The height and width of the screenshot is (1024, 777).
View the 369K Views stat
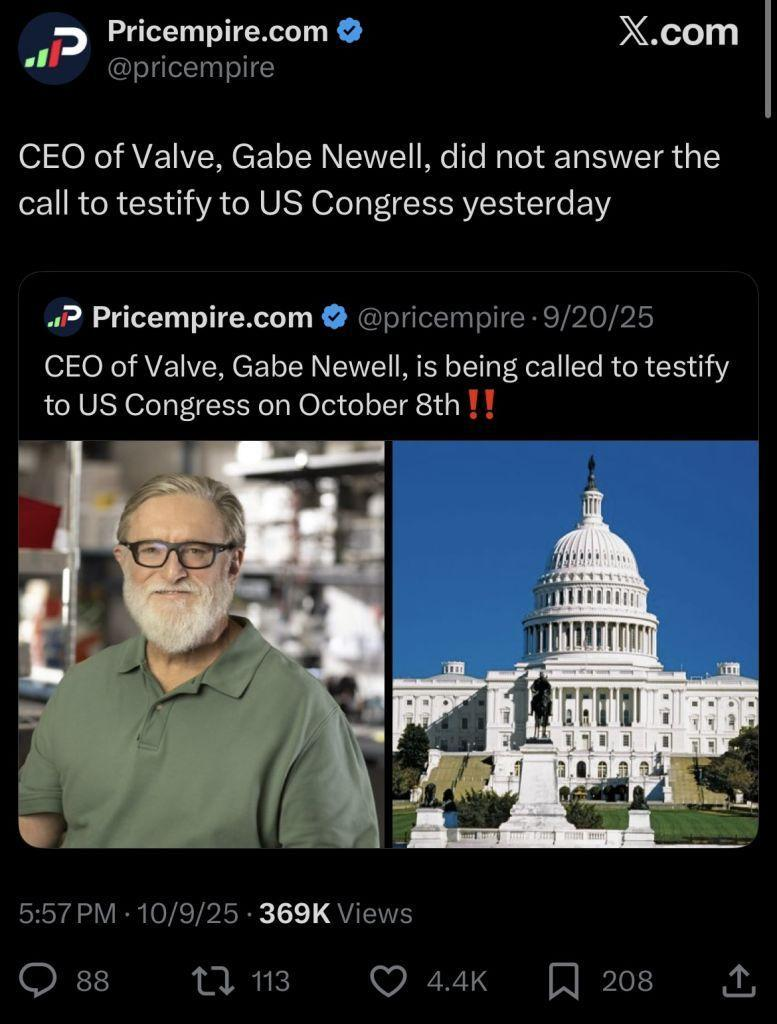tap(336, 913)
